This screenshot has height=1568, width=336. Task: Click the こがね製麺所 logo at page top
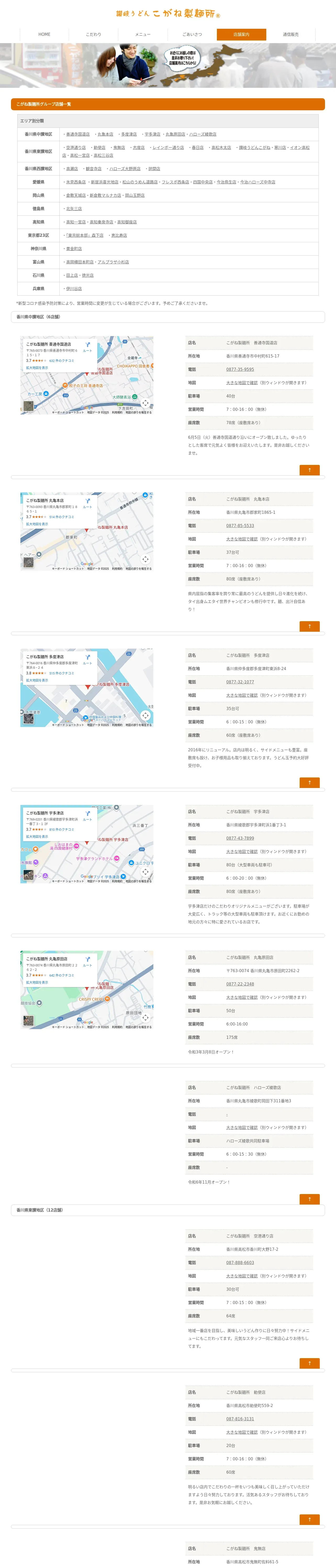tap(168, 13)
